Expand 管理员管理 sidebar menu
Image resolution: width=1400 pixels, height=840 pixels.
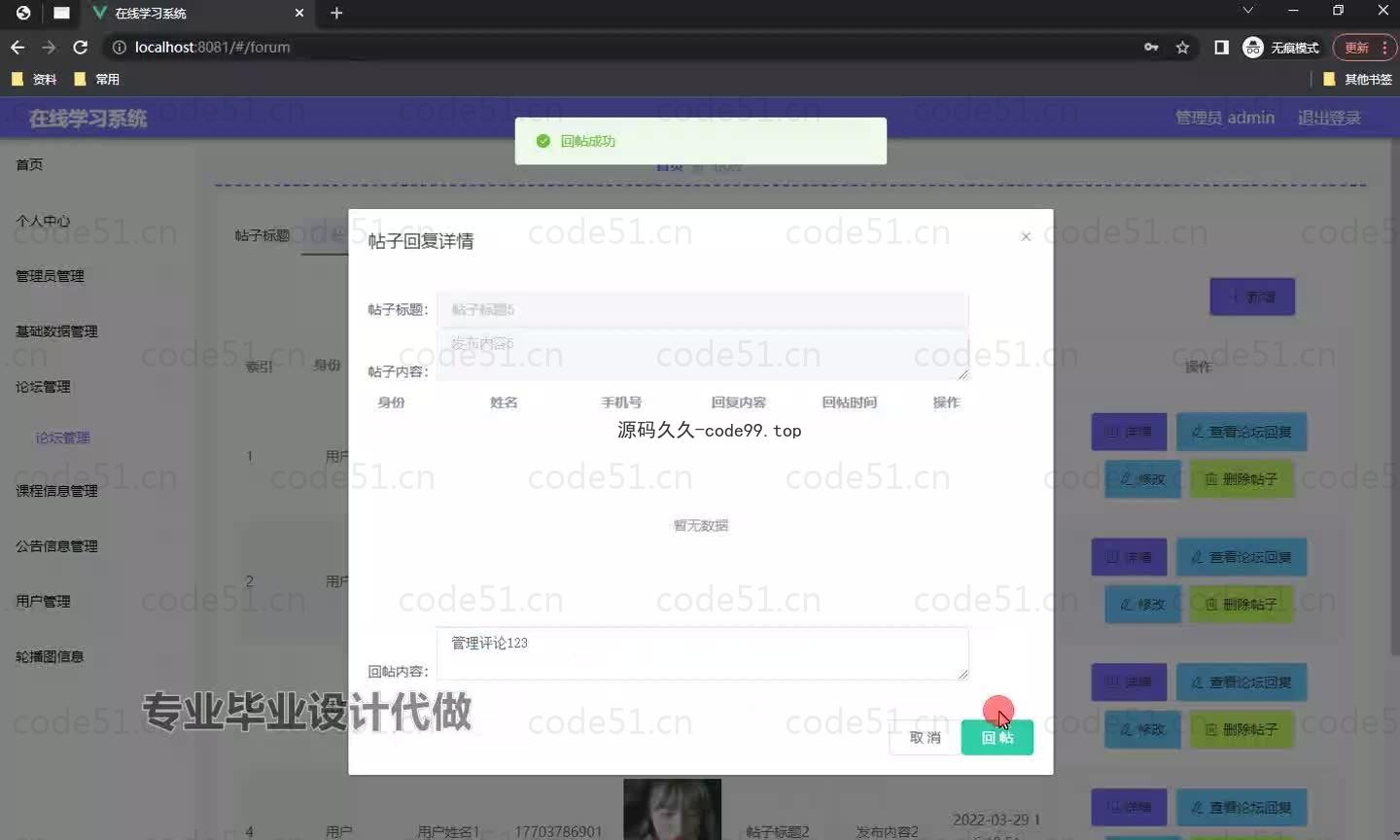50,276
